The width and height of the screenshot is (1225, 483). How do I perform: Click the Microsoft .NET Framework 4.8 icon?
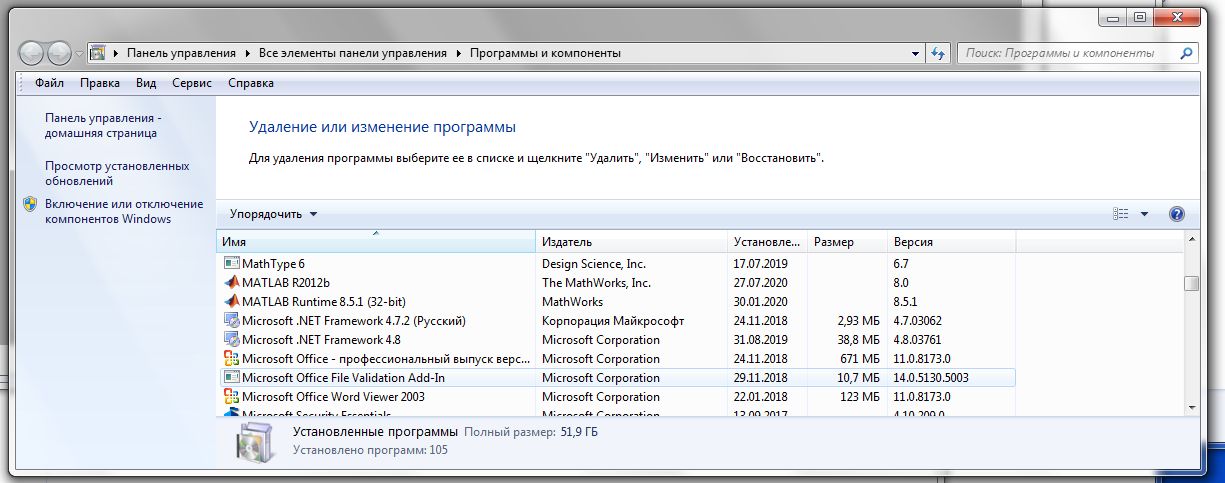point(231,340)
